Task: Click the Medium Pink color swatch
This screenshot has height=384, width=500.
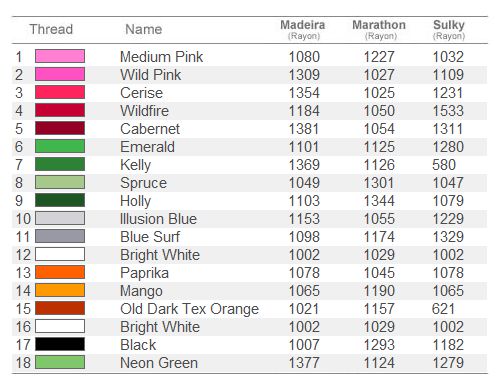Action: pyautogui.click(x=60, y=56)
